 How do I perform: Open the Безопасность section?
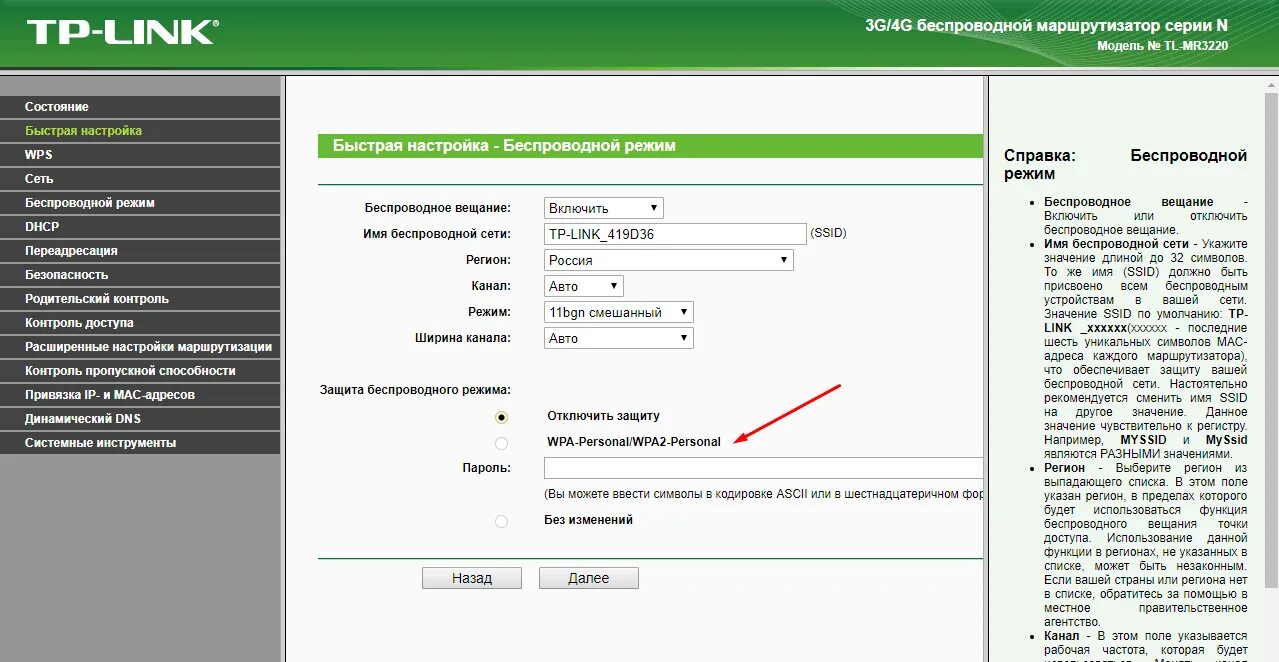point(140,275)
